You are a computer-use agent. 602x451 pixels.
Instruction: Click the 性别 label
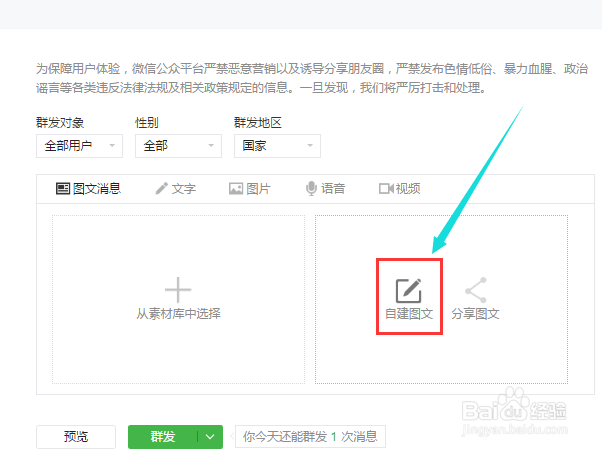(x=147, y=123)
